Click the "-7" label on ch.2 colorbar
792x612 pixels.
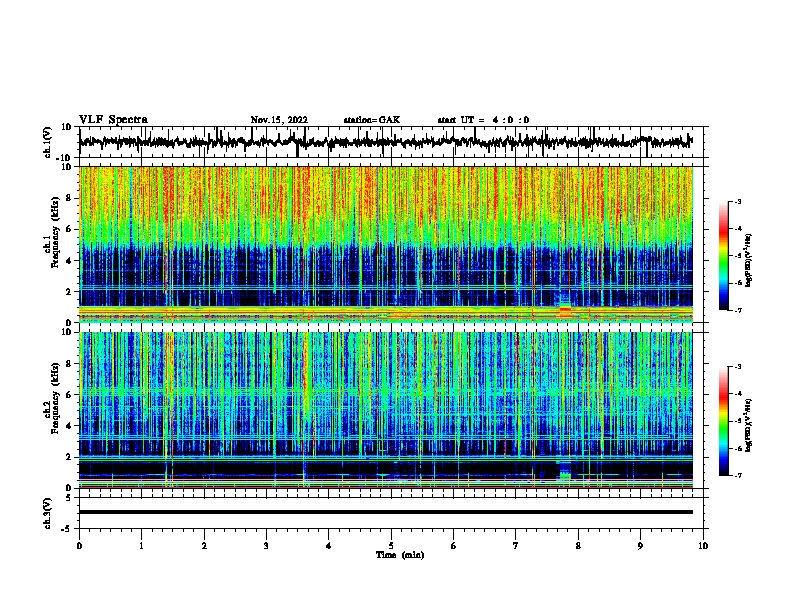(x=738, y=475)
